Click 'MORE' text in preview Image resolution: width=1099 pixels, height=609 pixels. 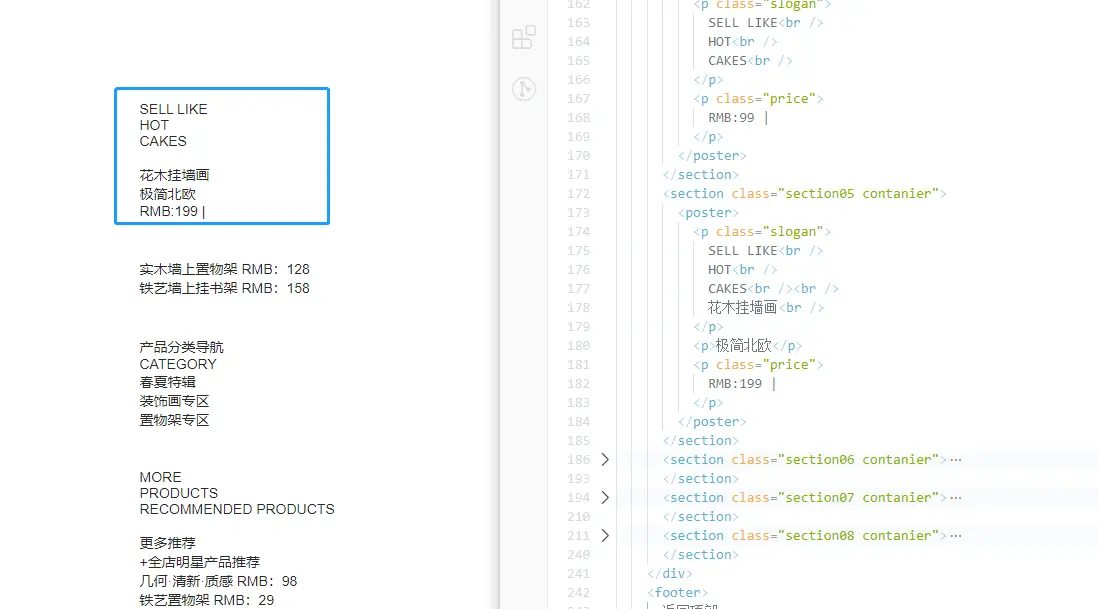tap(161, 477)
